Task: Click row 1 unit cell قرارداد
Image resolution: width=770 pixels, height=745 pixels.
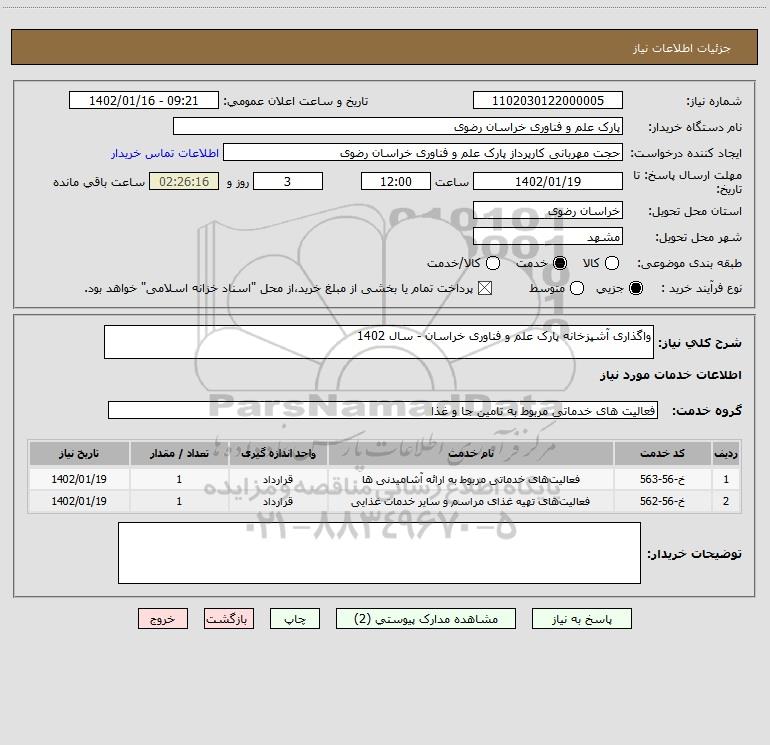Action: [278, 479]
